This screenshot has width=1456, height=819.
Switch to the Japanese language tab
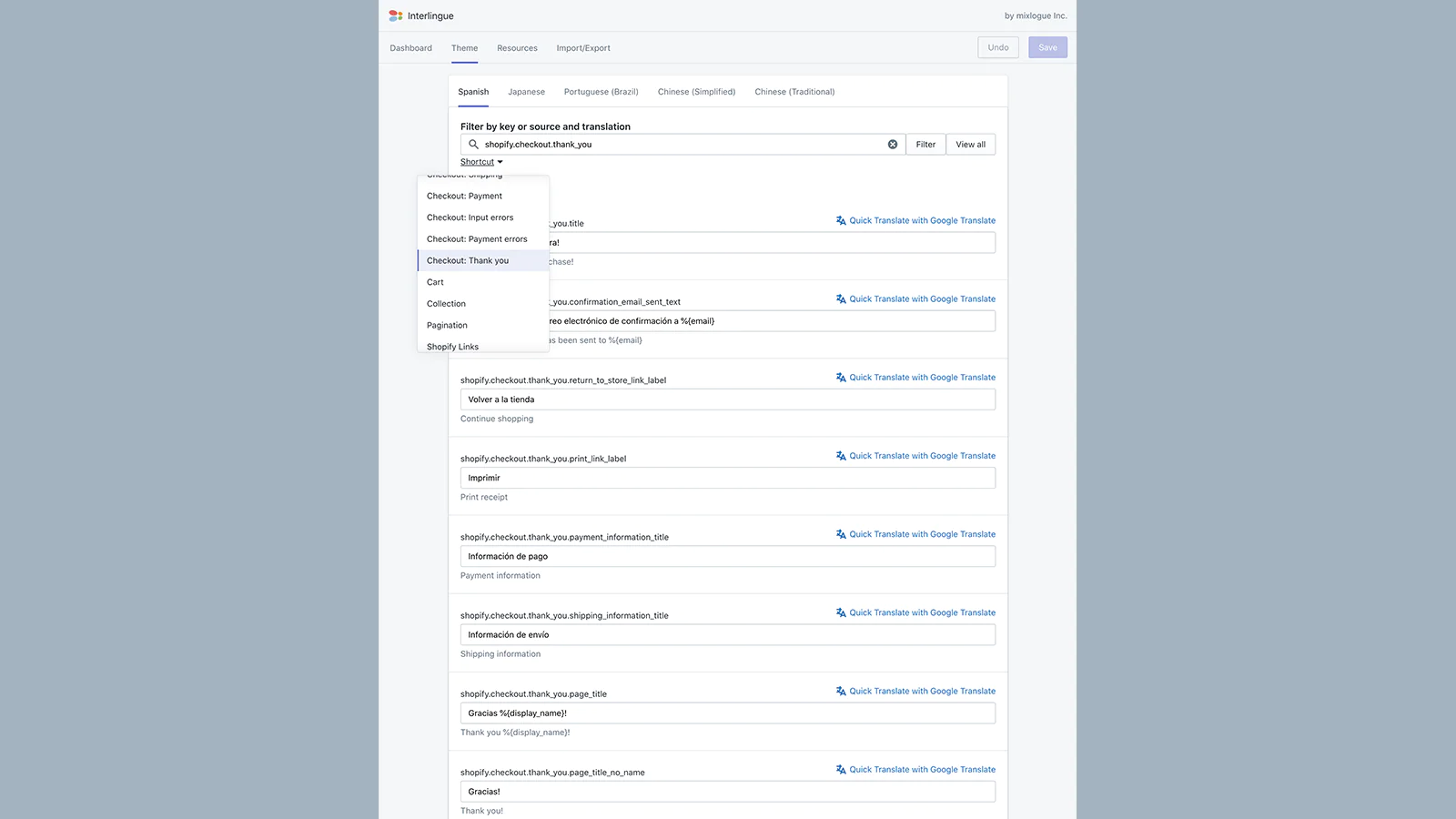pyautogui.click(x=526, y=92)
